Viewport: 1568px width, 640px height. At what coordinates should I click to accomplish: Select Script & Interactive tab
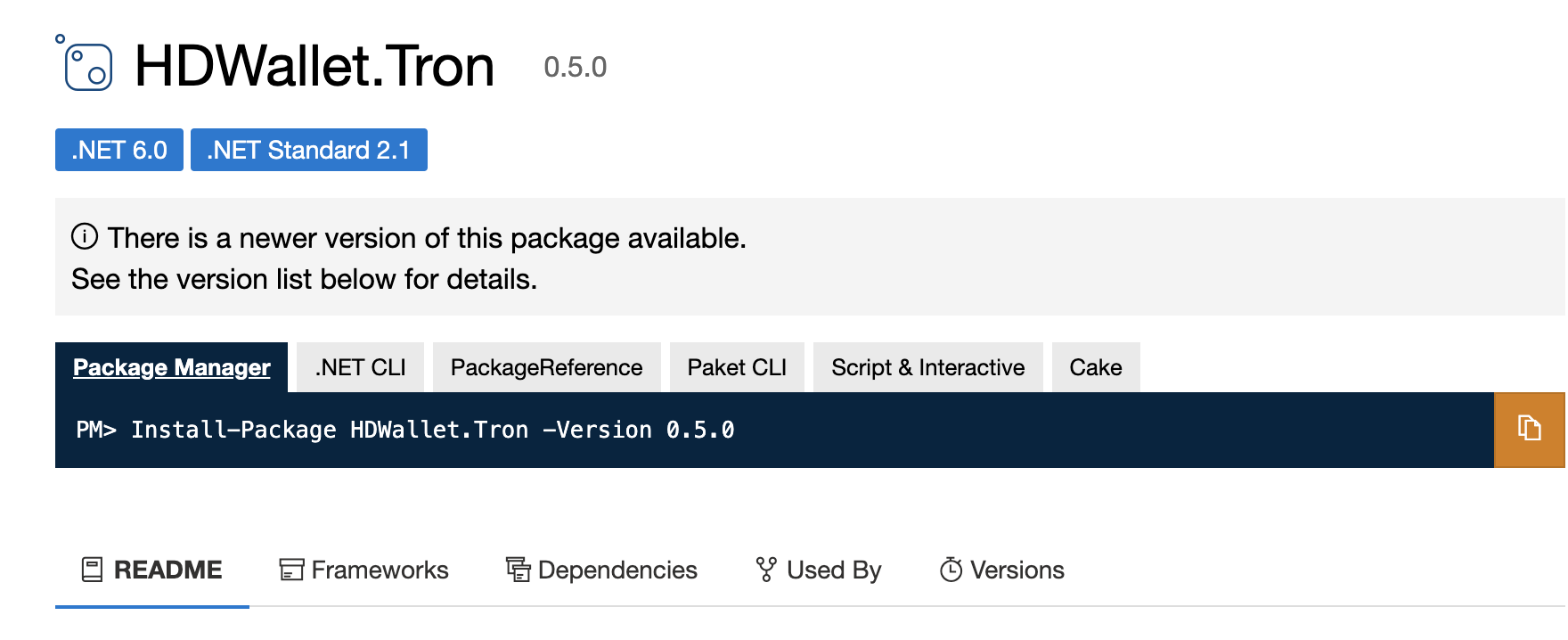tap(927, 367)
